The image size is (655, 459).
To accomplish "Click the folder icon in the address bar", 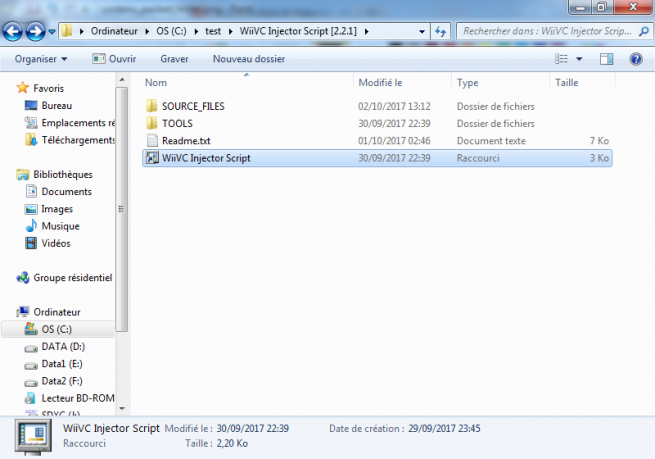I will (x=66, y=31).
